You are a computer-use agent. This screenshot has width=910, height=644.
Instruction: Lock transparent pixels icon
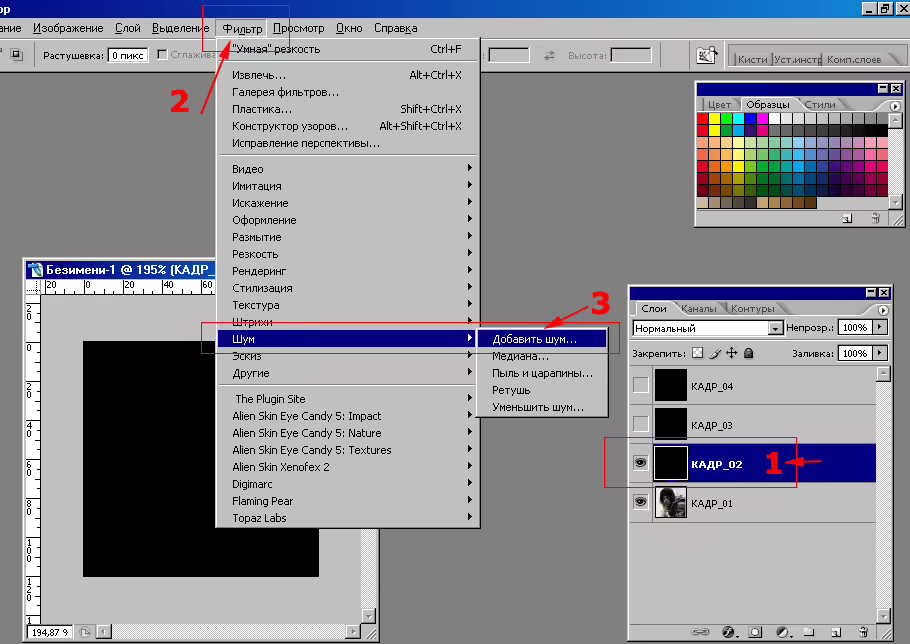coord(698,353)
